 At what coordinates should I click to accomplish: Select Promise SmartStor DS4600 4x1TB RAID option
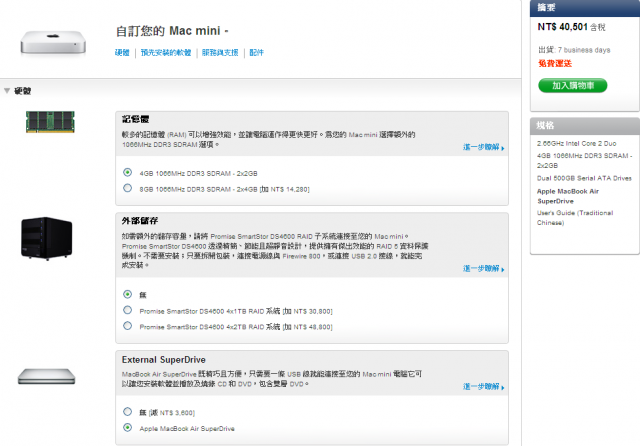[x=127, y=310]
